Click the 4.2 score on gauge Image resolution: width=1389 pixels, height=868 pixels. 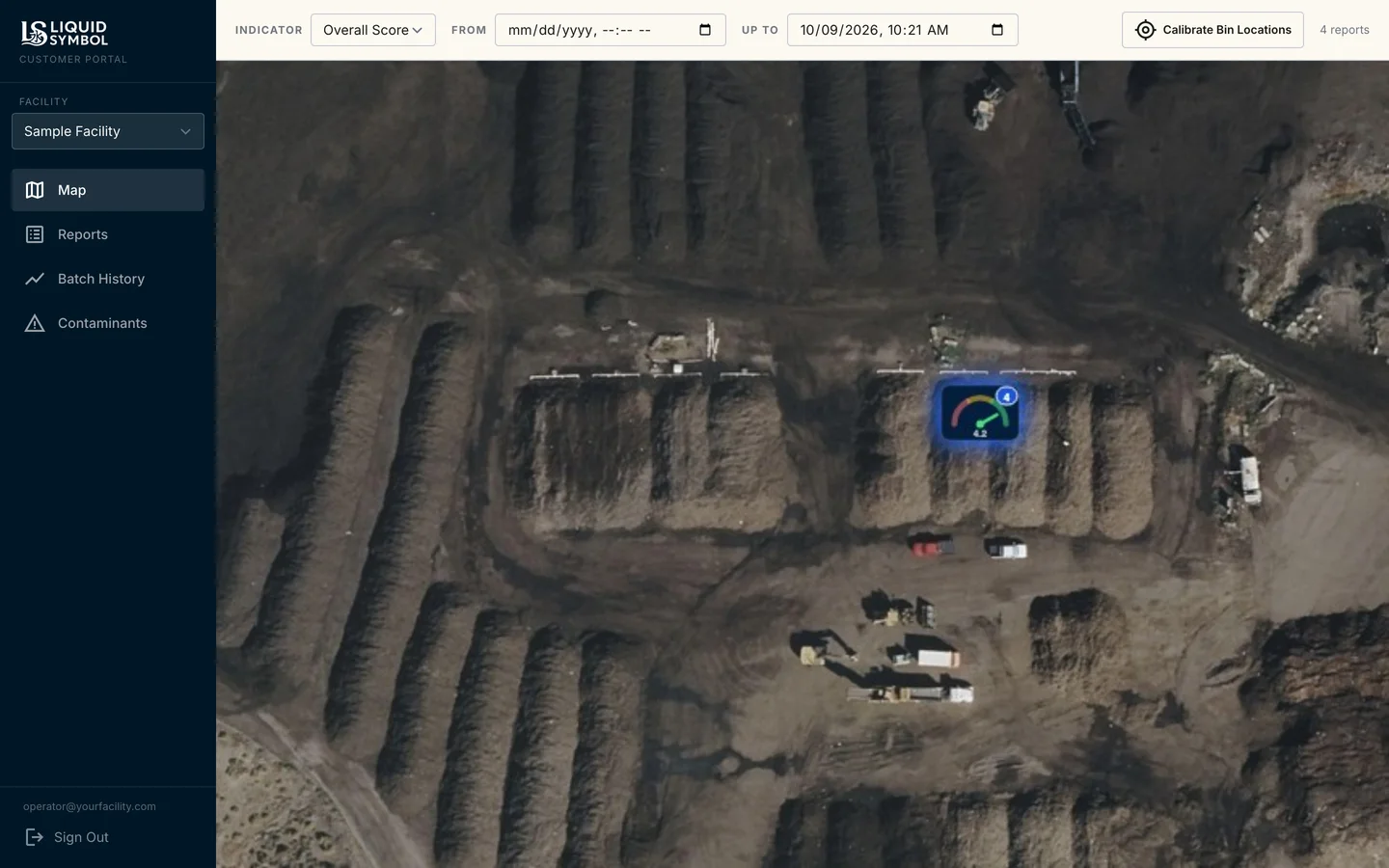coord(980,434)
